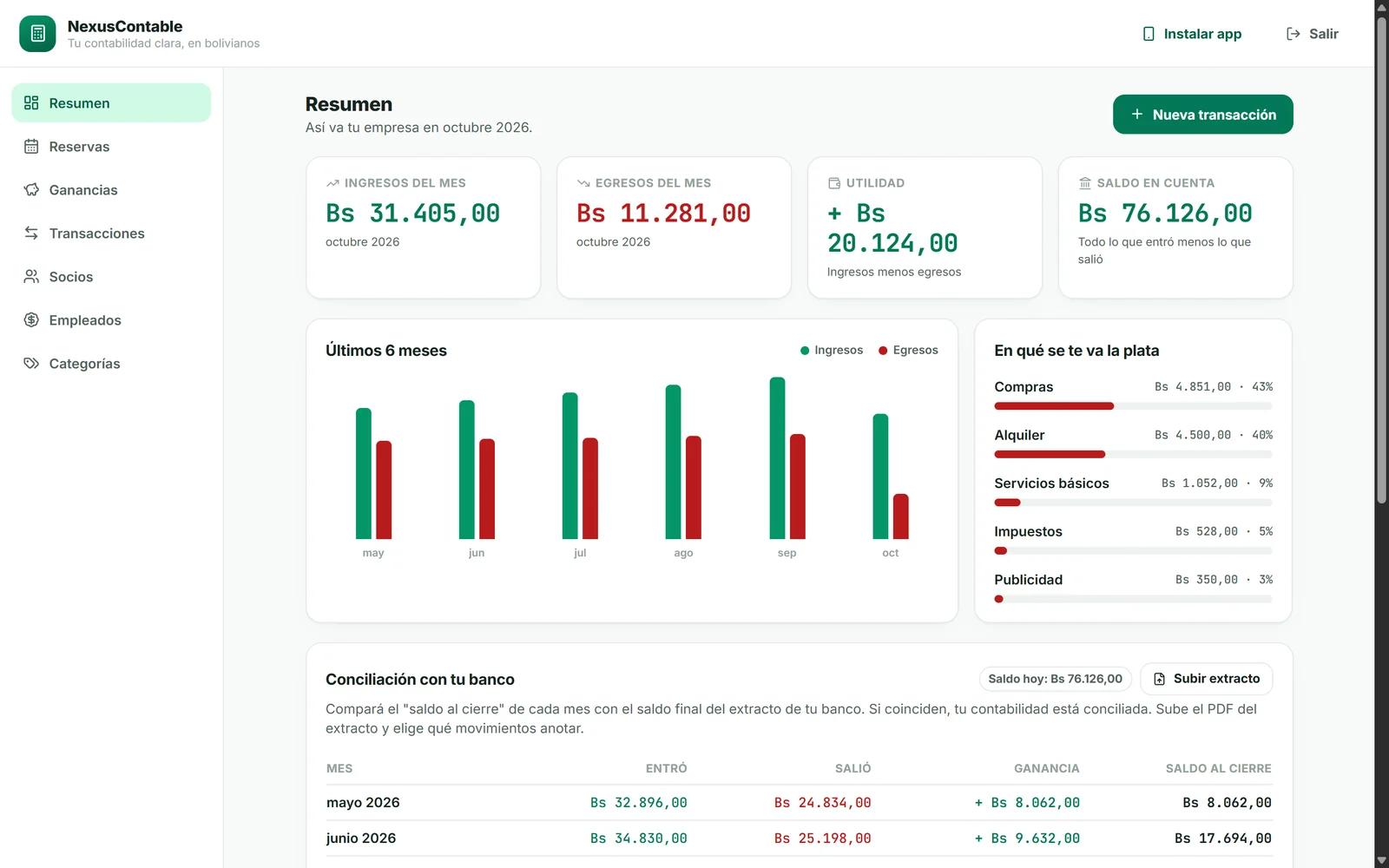Click the Socios people icon

click(x=31, y=276)
